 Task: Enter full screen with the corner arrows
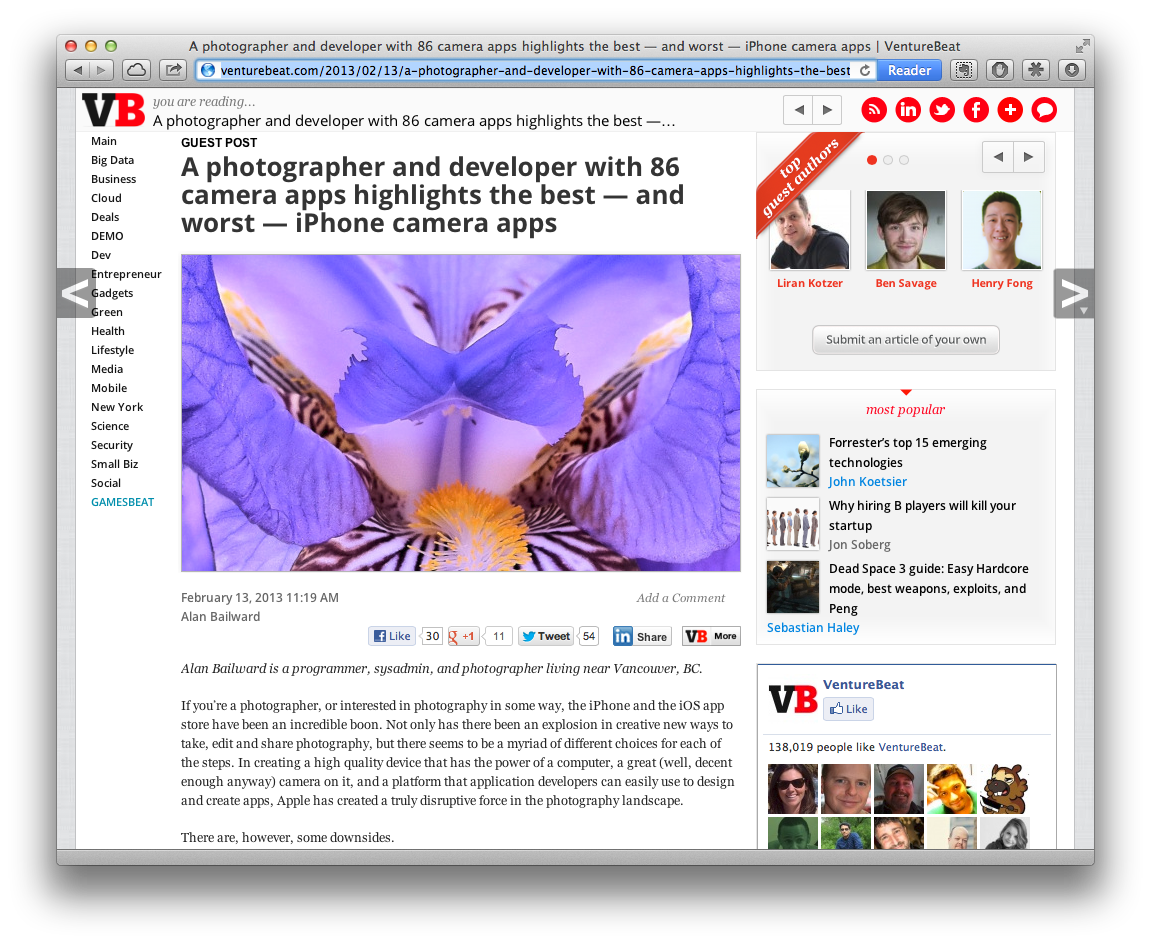point(1082,46)
